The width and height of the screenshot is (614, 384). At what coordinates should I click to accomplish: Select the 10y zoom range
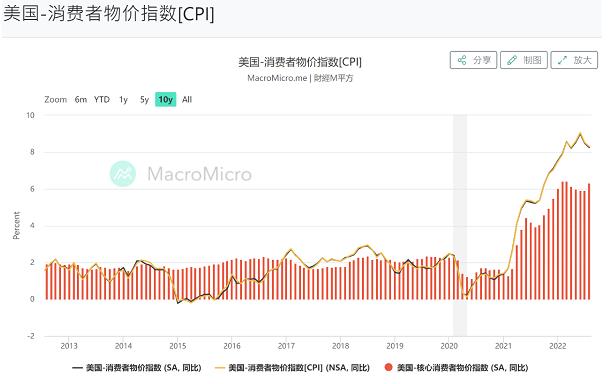click(x=166, y=99)
